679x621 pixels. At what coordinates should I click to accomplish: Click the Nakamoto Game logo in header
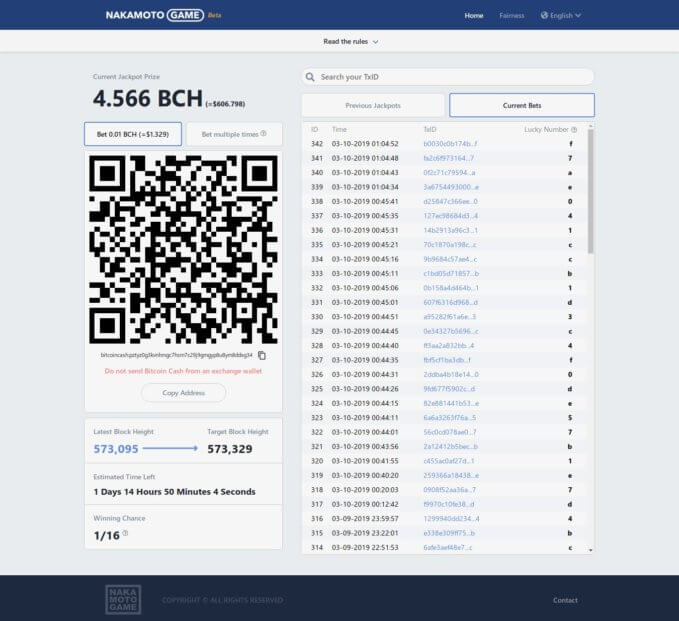point(154,15)
